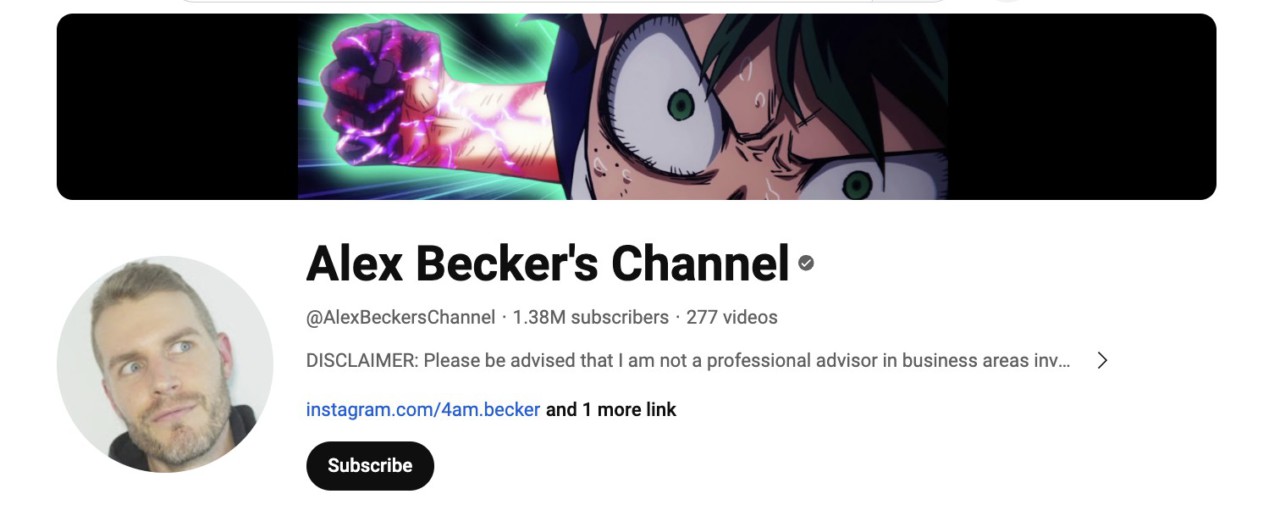Viewport: 1280px width, 505px height.
Task: Click the word DISCLAIMER in the description
Action: [x=362, y=360]
